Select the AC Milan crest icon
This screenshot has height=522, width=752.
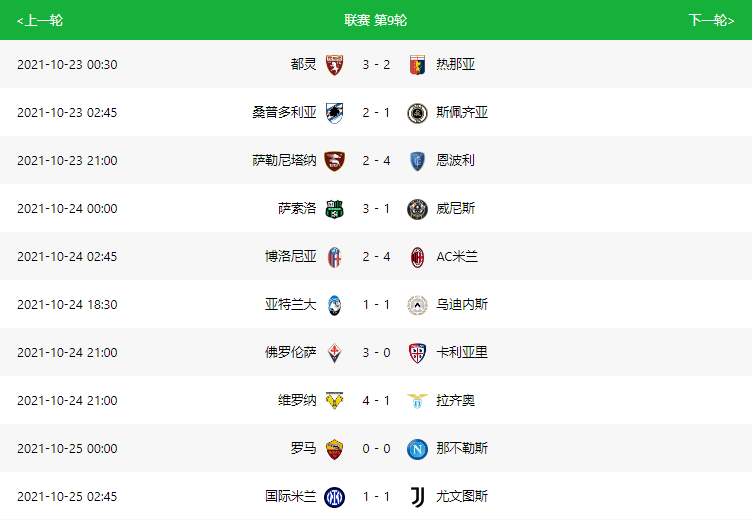tap(417, 257)
